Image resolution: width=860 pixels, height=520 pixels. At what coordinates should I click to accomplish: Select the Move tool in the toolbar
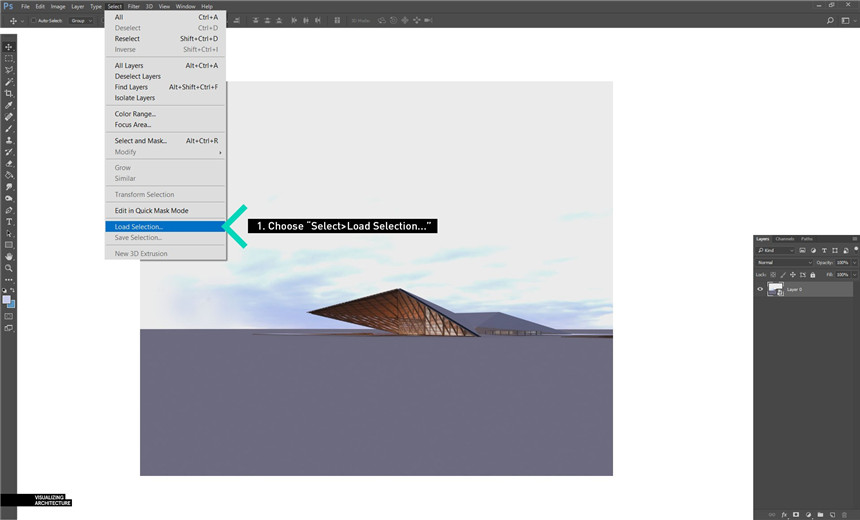[x=9, y=47]
